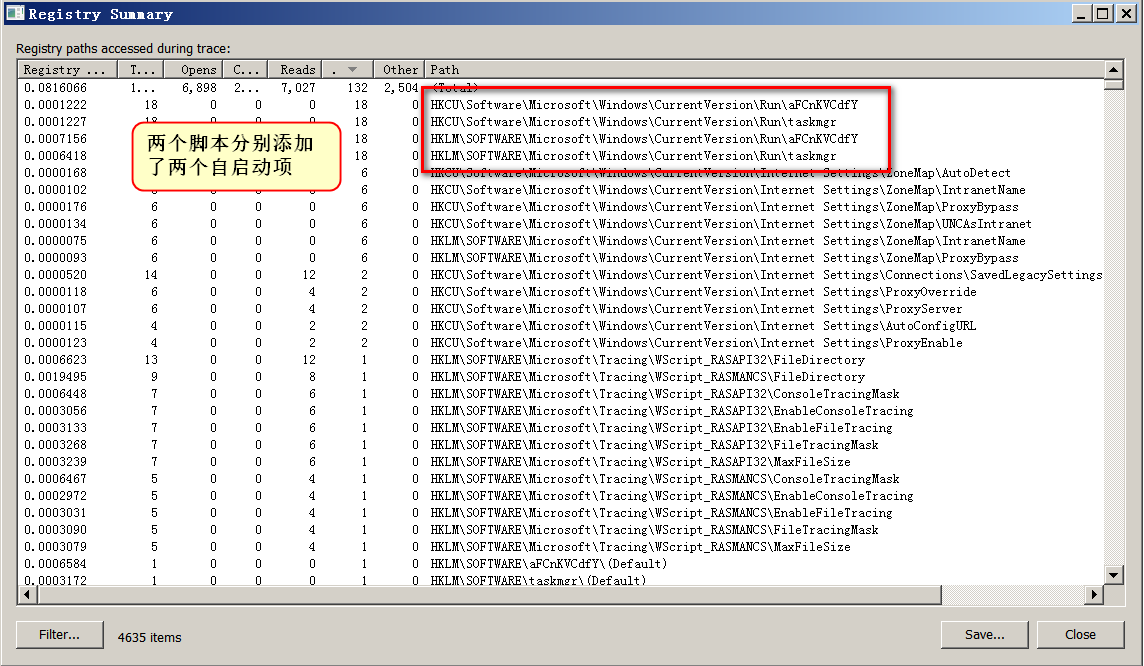Select WScript_RASMANCS\FileTracingMask row

(561, 530)
